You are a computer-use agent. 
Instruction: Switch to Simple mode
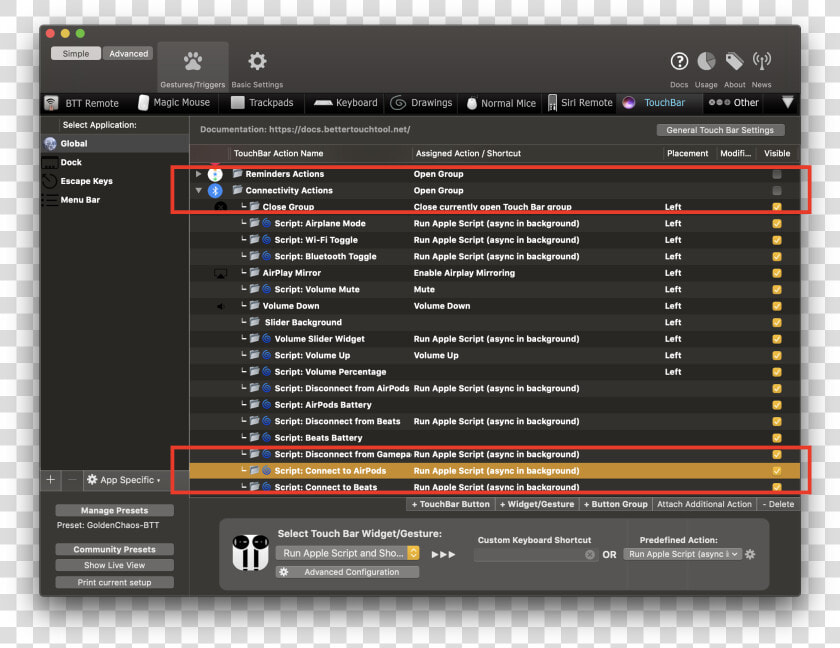pyautogui.click(x=76, y=54)
